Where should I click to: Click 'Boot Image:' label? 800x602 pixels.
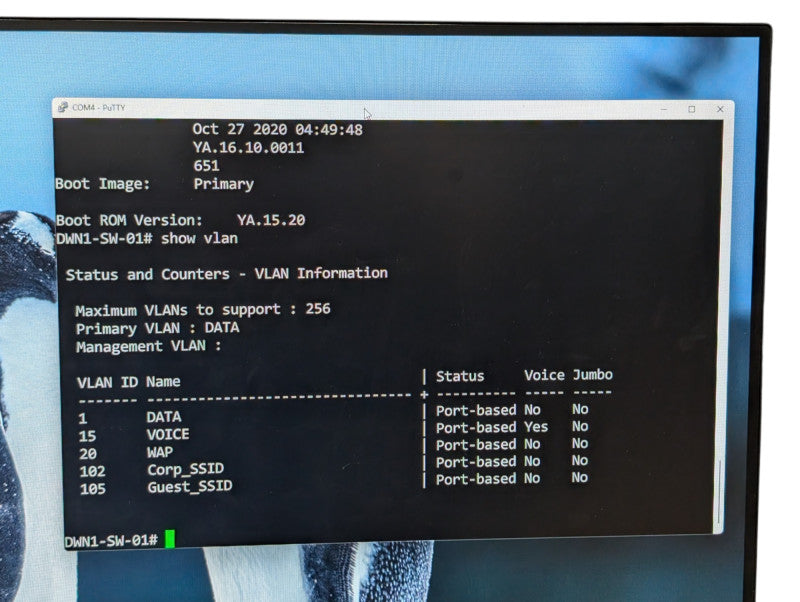103,184
